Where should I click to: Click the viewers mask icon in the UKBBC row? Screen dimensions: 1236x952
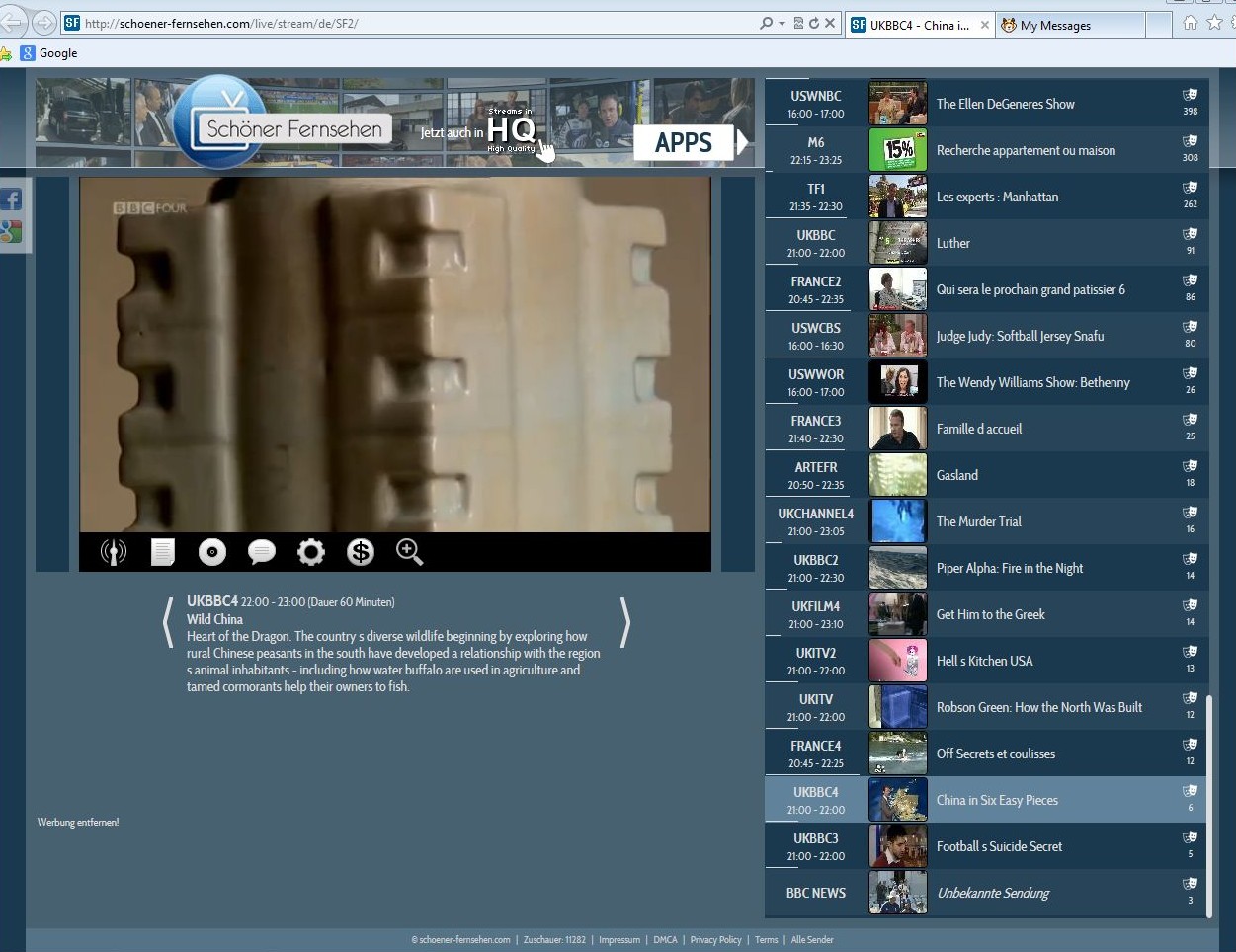click(x=1191, y=234)
